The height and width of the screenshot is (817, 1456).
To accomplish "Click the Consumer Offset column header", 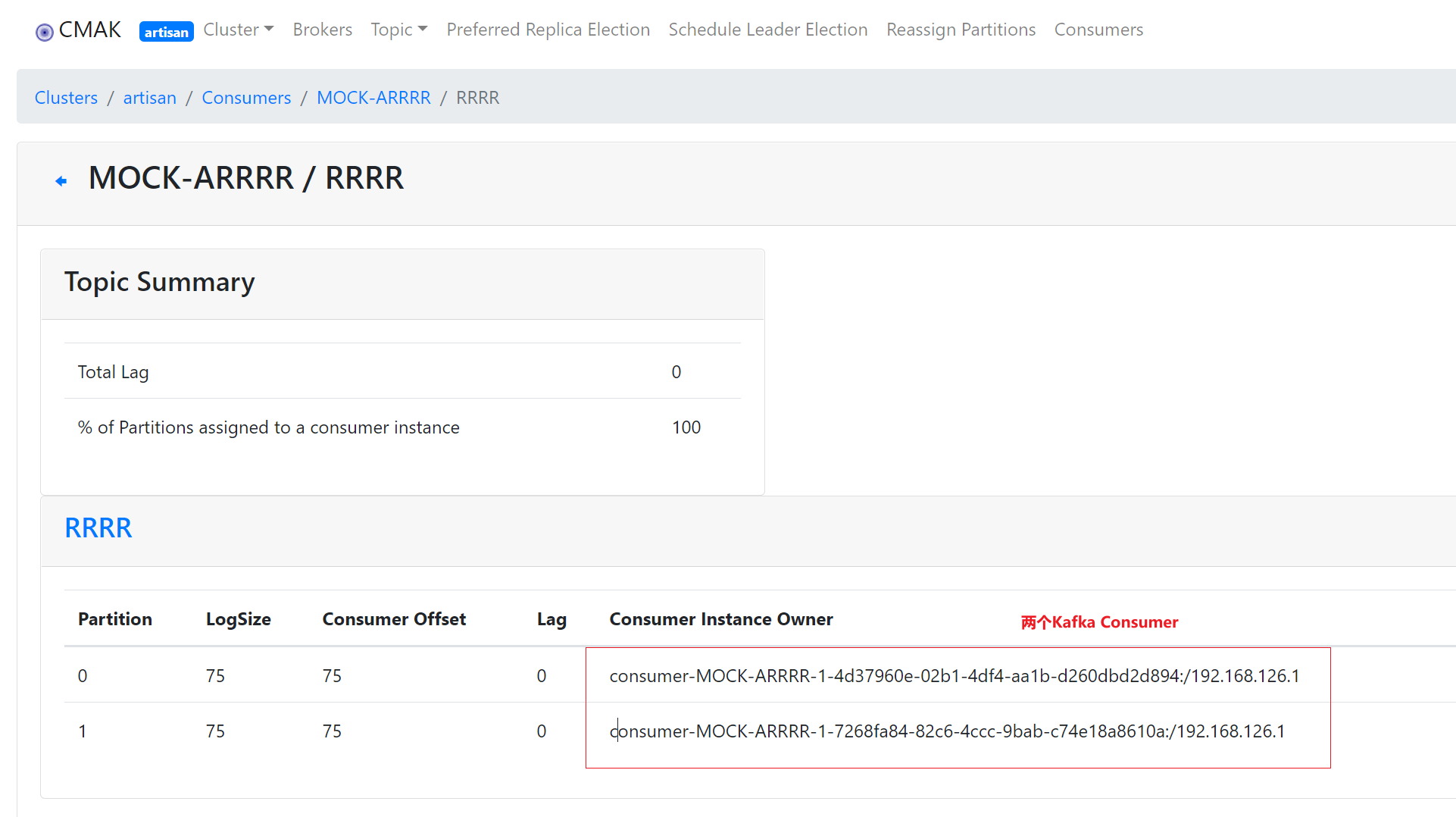I will 394,619.
